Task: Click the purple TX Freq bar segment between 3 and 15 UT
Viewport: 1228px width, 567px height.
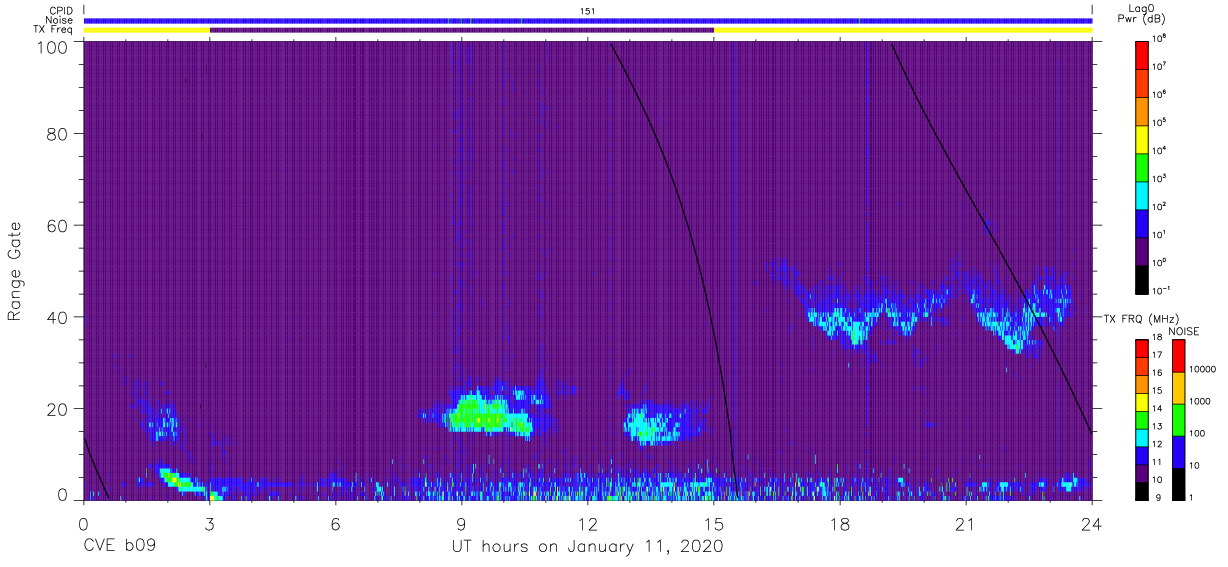Action: pyautogui.click(x=462, y=30)
